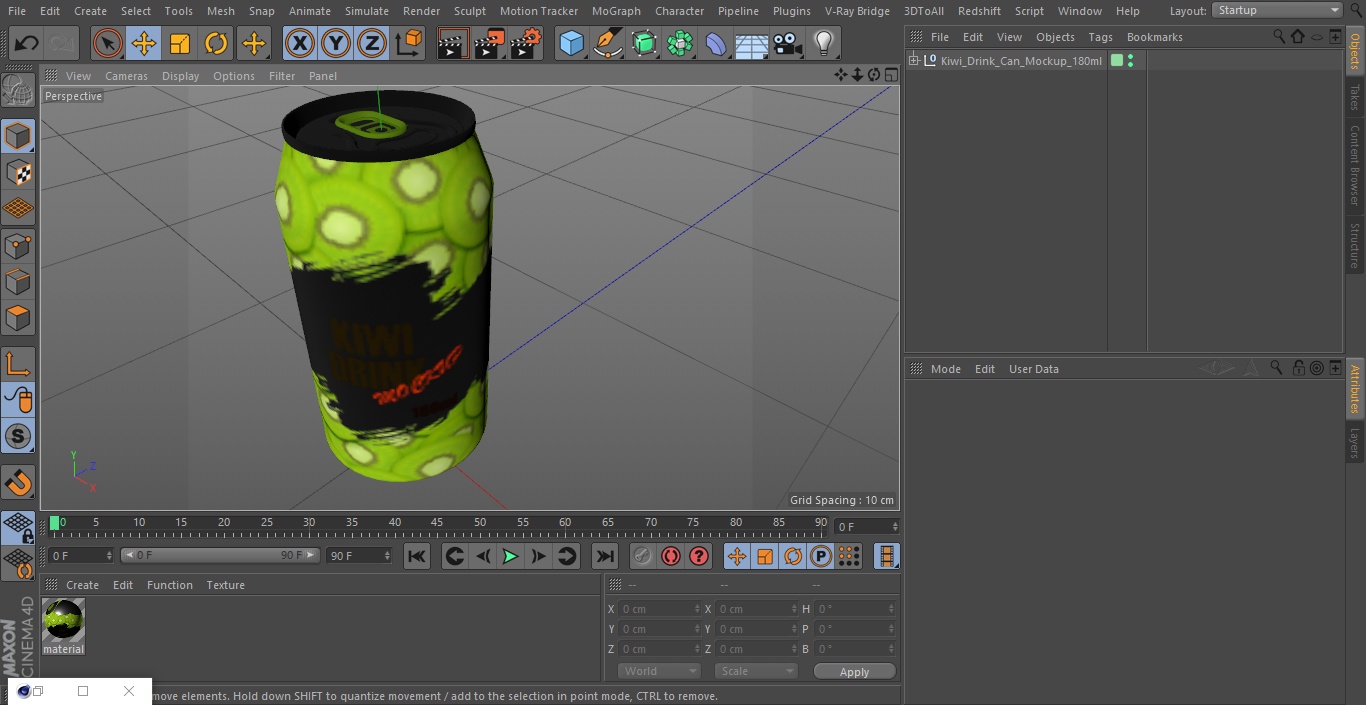This screenshot has width=1366, height=705.
Task: Open the material manager Texture menu
Action: tap(225, 585)
